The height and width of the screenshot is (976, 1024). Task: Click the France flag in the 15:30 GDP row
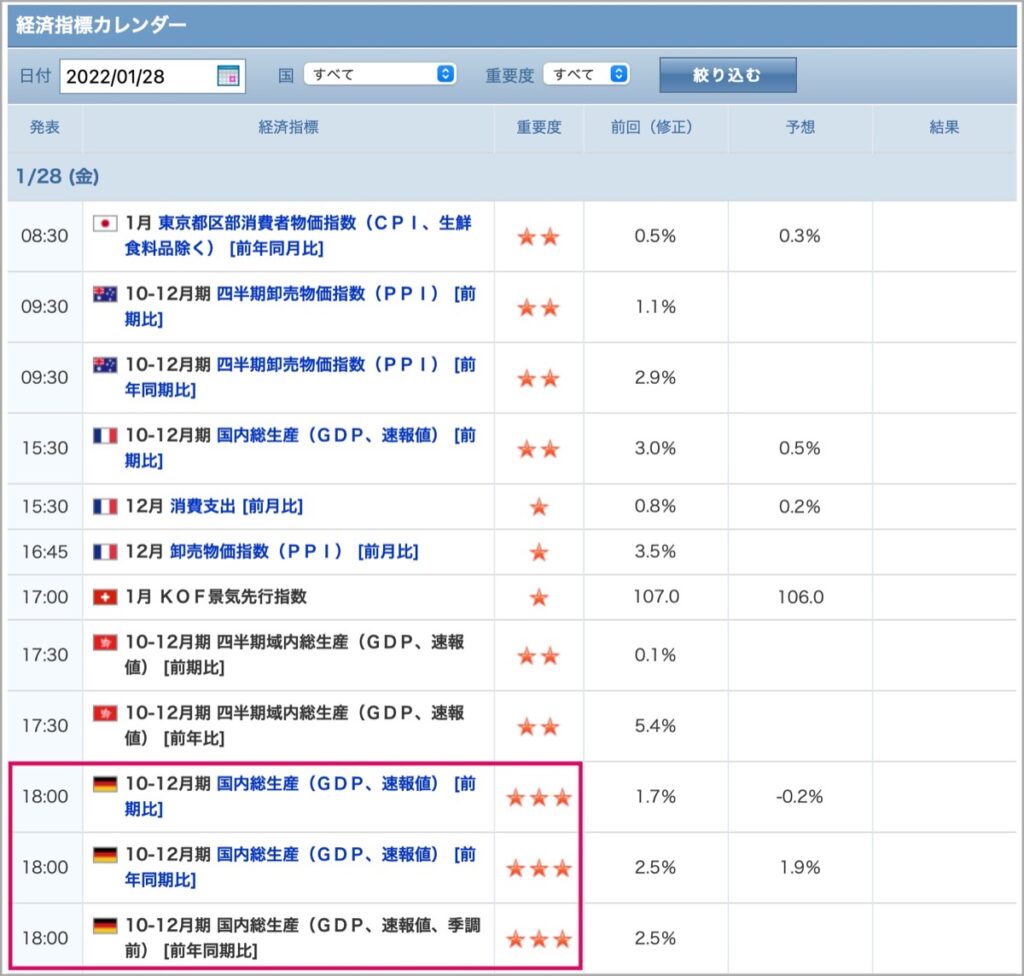click(104, 436)
